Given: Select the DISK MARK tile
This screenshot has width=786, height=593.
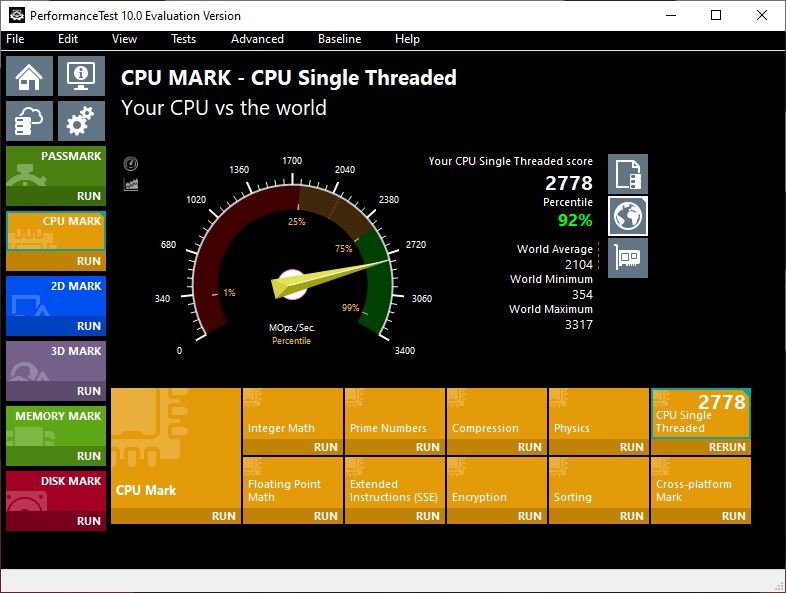Looking at the screenshot, I should click(x=56, y=491).
